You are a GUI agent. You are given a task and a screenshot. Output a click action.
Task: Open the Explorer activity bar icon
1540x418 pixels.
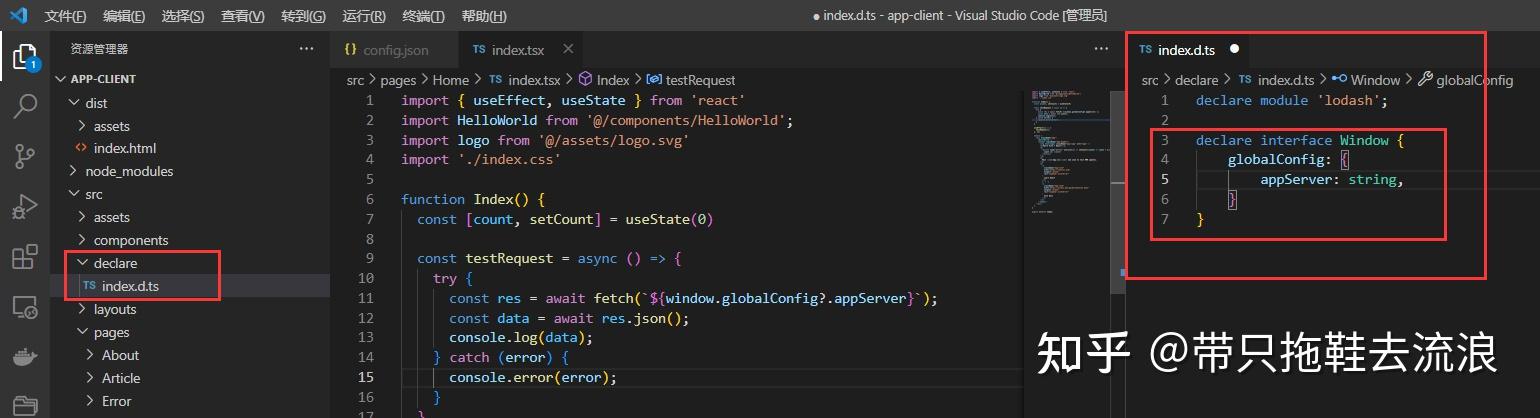25,55
